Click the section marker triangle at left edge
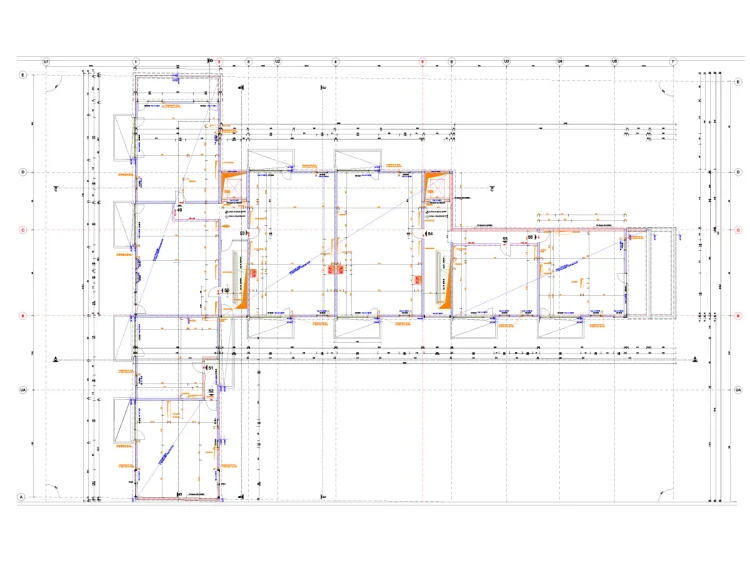This screenshot has height=562, width=750. (57, 359)
